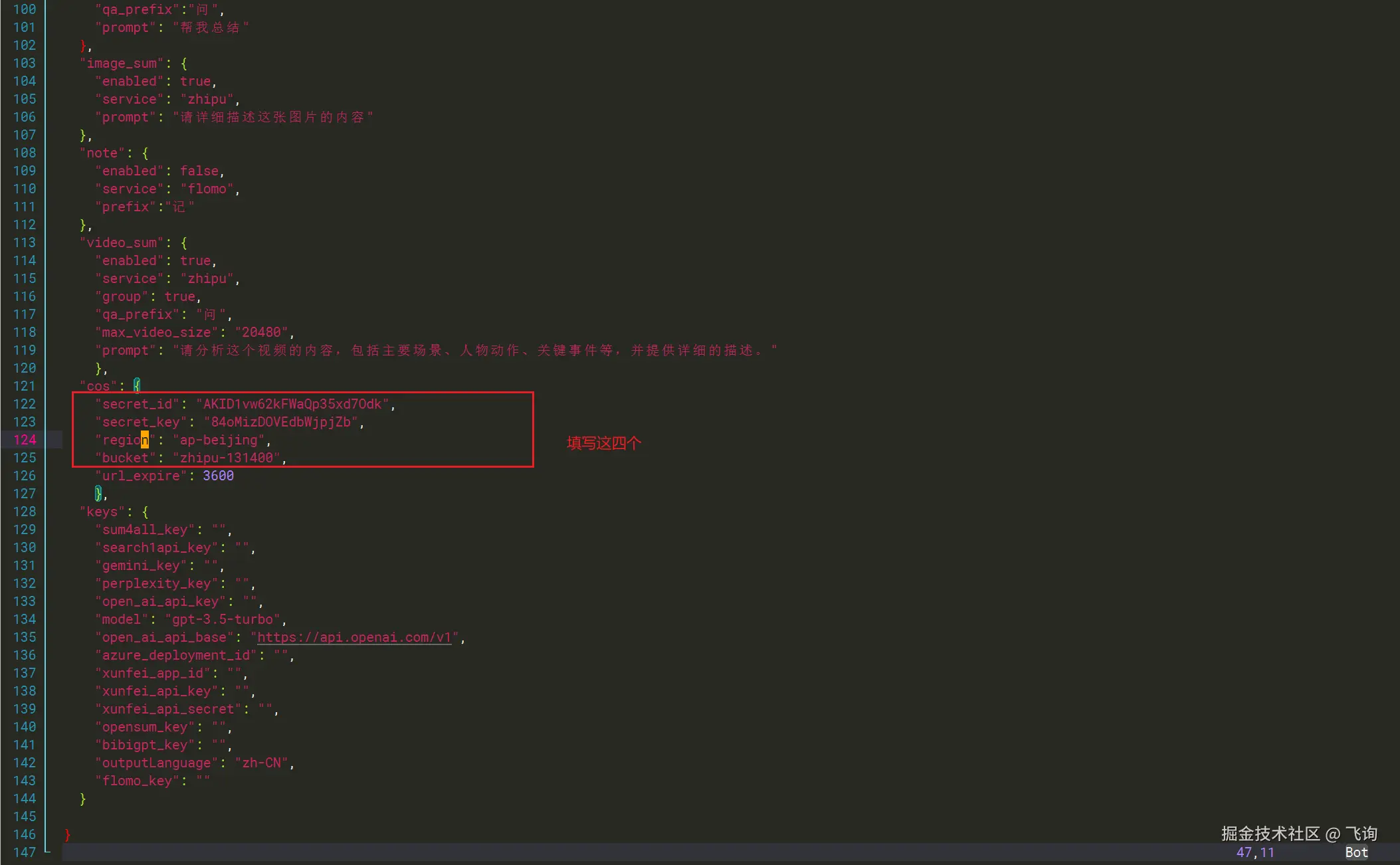Screen dimensions: 1400x865
Task: Select the ap-beijing region value
Action: pyautogui.click(x=218, y=440)
